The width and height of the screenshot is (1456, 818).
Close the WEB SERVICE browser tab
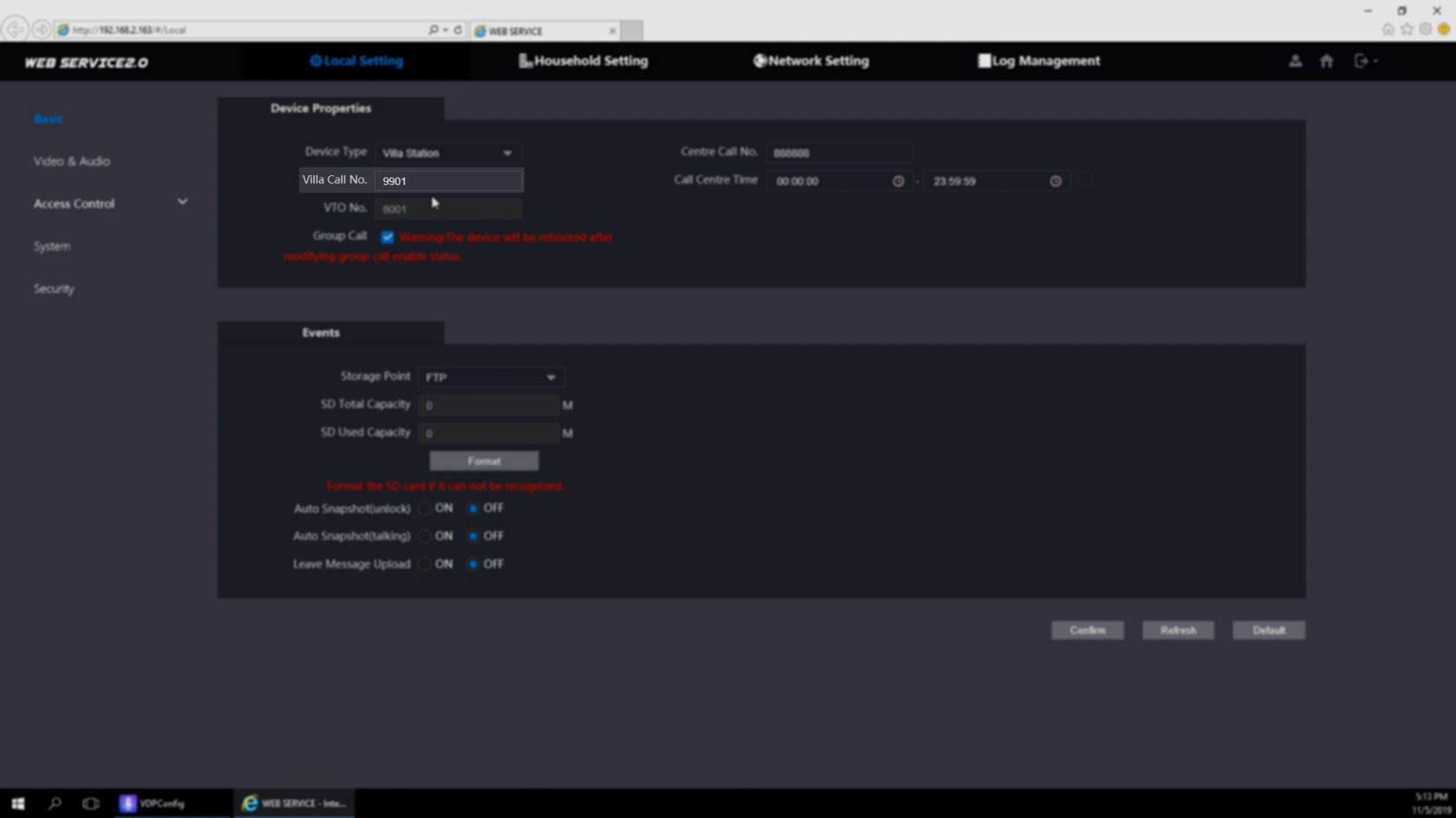613,30
